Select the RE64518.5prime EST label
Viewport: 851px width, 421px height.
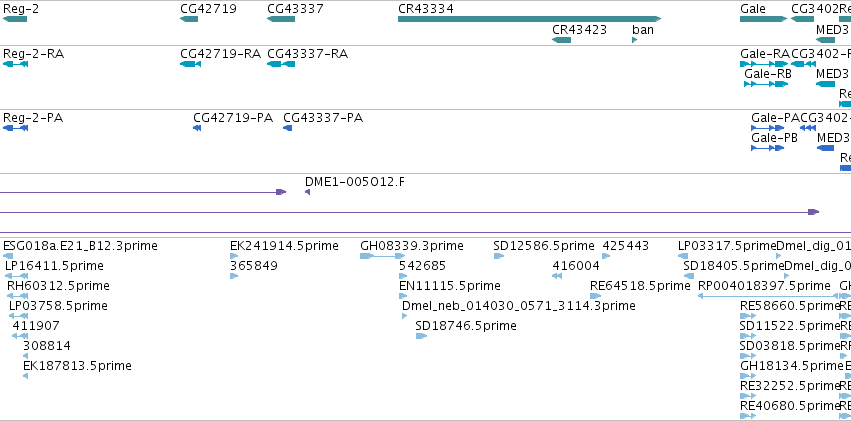tap(640, 285)
